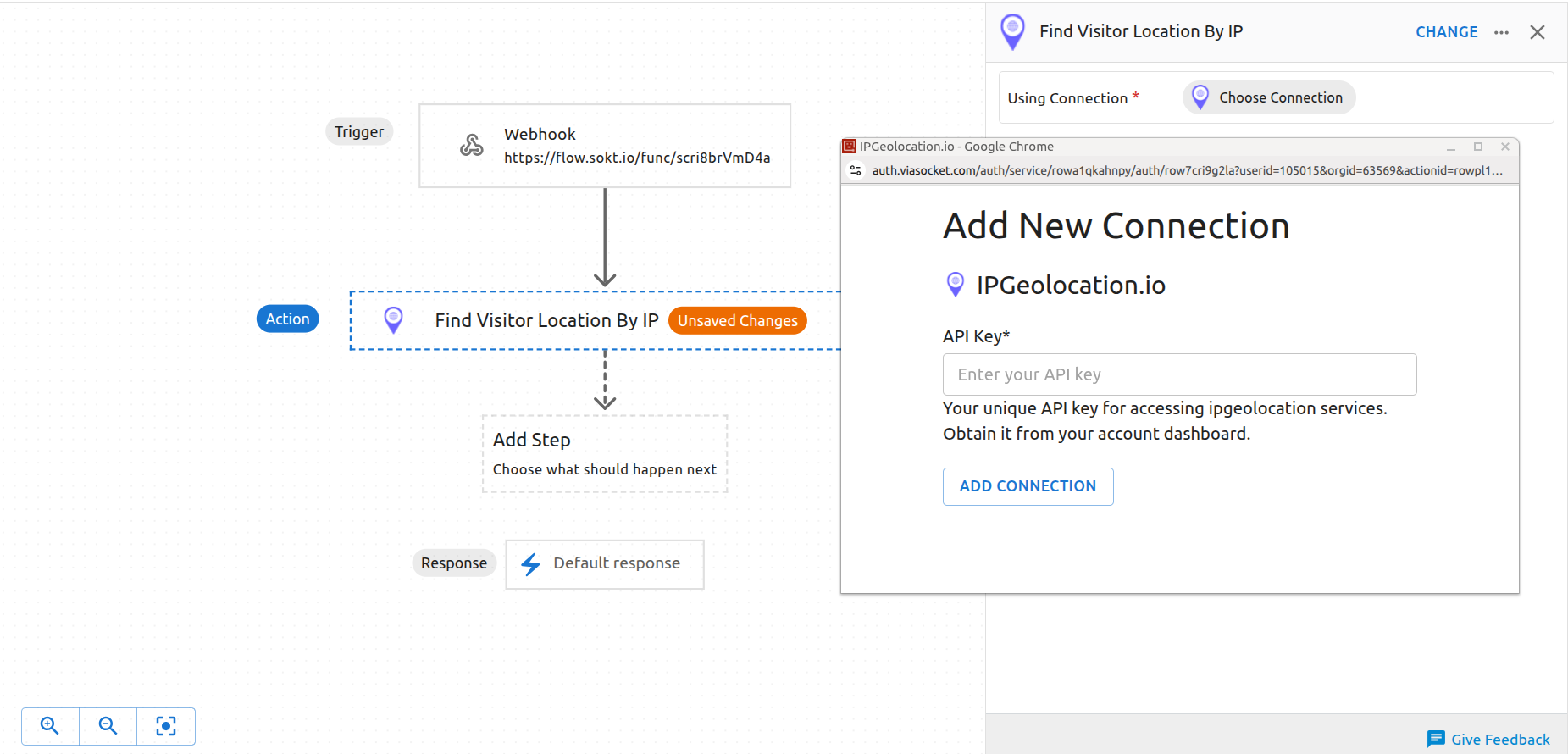This screenshot has height=754, width=1568.
Task: Close the IPGeolocation.io popup window
Action: (x=1505, y=147)
